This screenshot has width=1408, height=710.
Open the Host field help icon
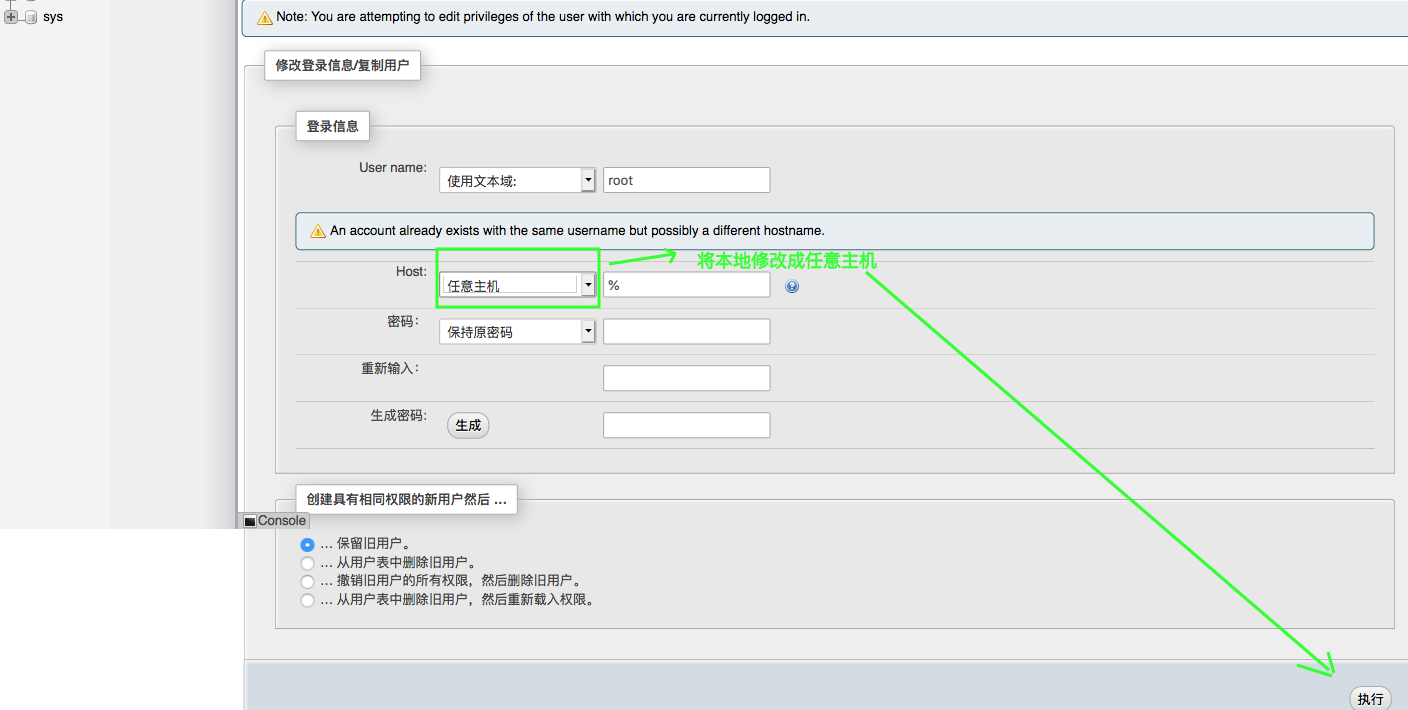click(792, 286)
